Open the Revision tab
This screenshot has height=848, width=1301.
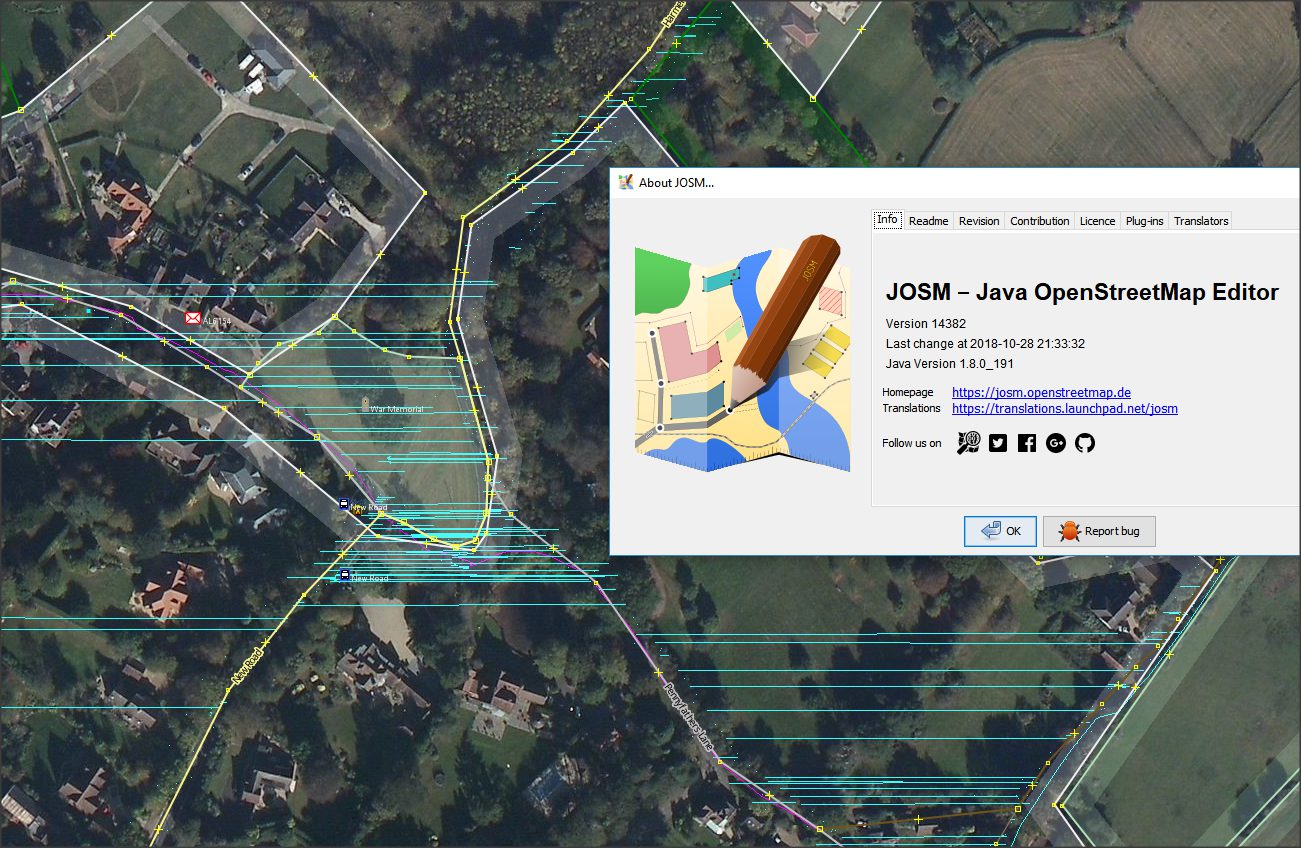coord(978,221)
